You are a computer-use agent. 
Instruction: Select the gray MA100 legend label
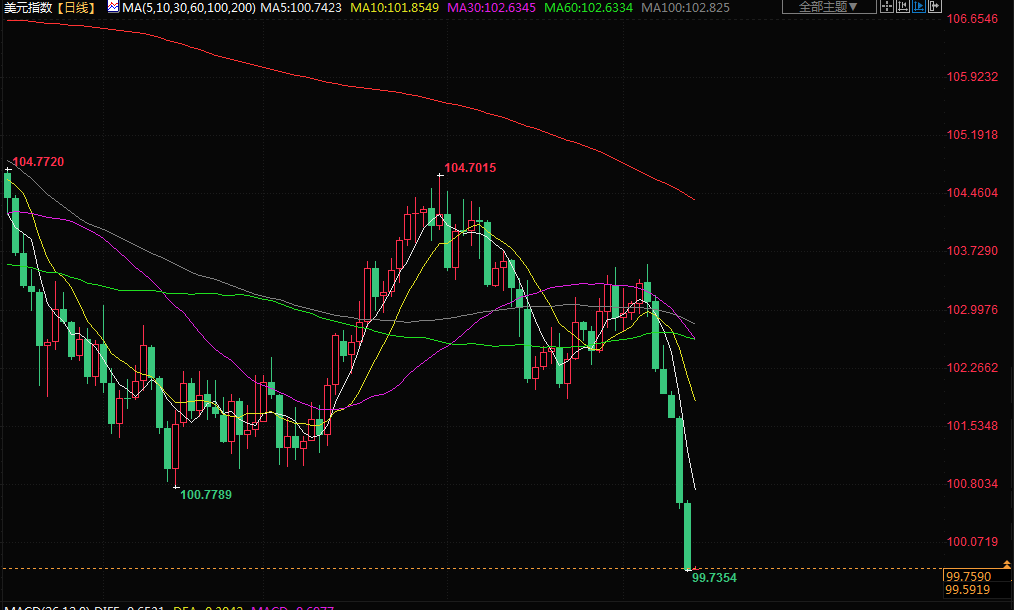[x=685, y=8]
